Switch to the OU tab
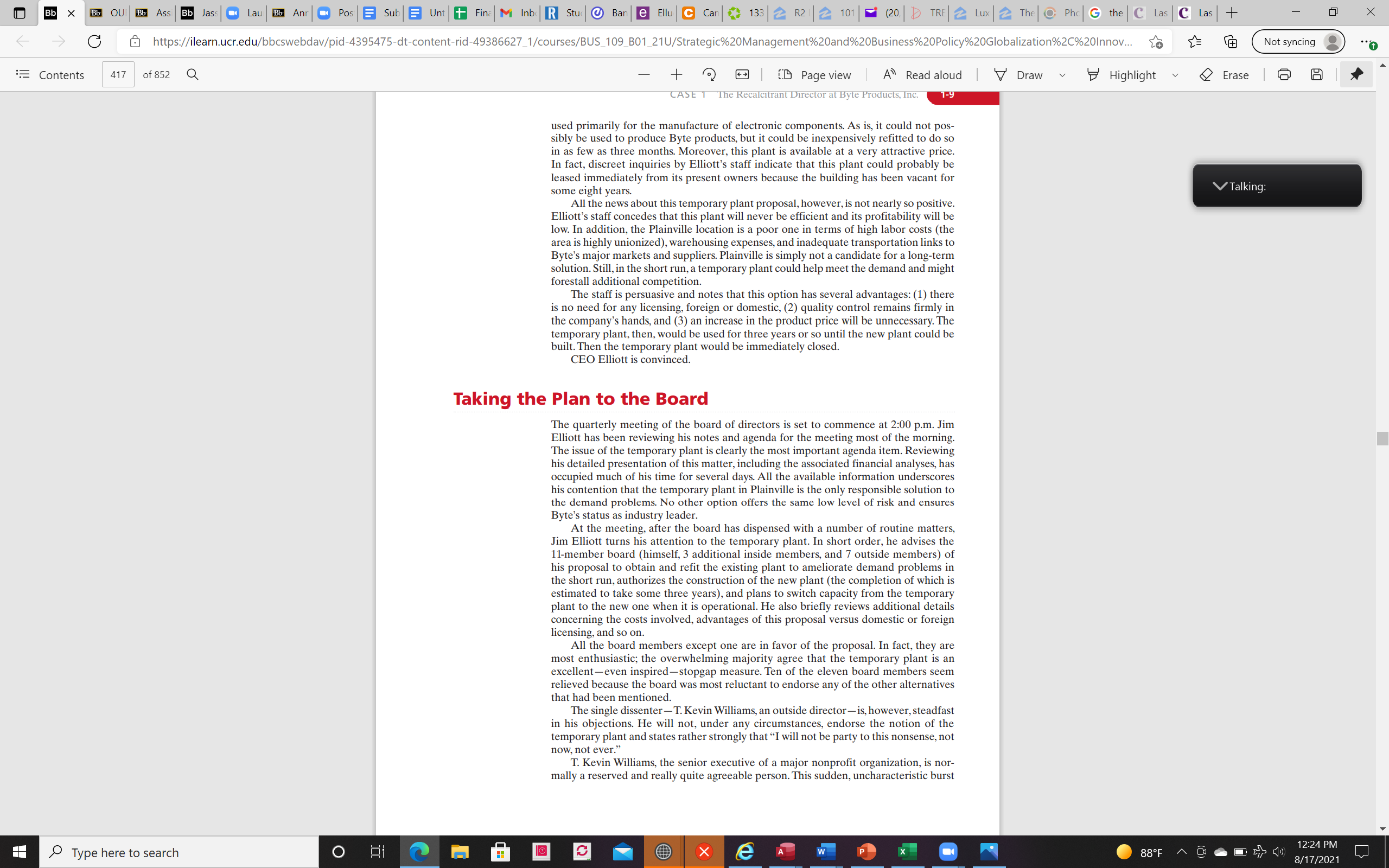This screenshot has height=868, width=1389. coord(107,12)
